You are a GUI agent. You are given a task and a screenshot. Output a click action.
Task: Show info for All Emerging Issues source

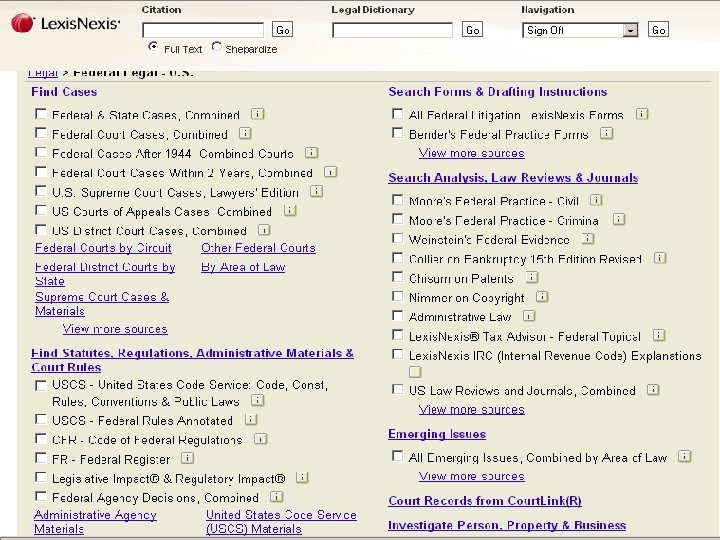685,456
